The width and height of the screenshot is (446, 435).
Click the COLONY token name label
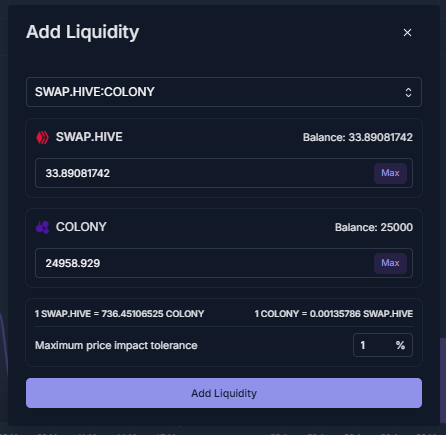[x=81, y=227]
